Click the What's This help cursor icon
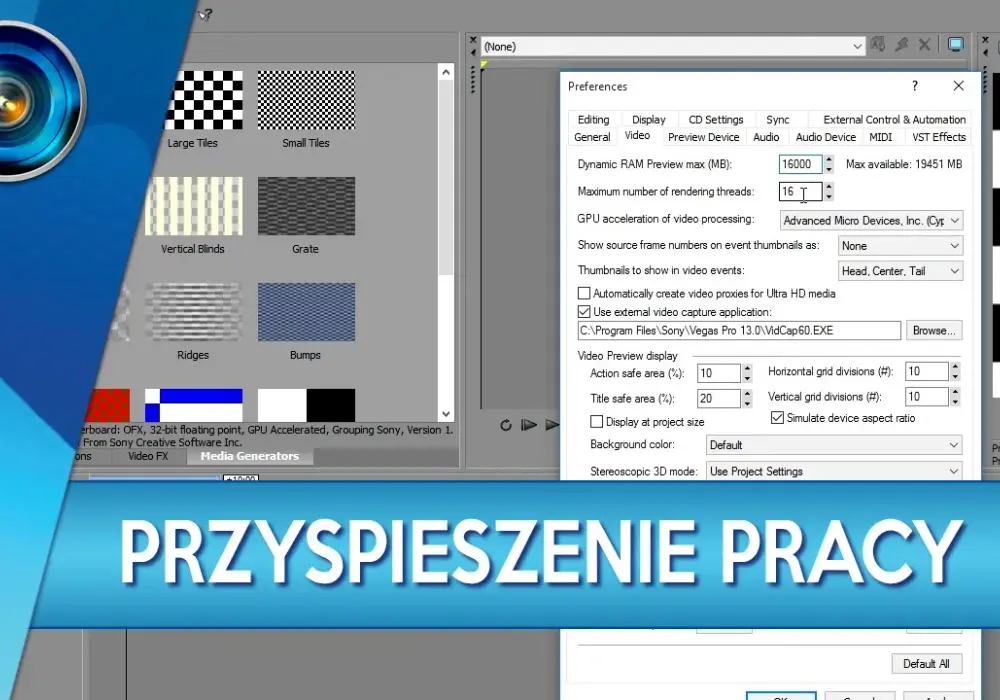 point(205,14)
